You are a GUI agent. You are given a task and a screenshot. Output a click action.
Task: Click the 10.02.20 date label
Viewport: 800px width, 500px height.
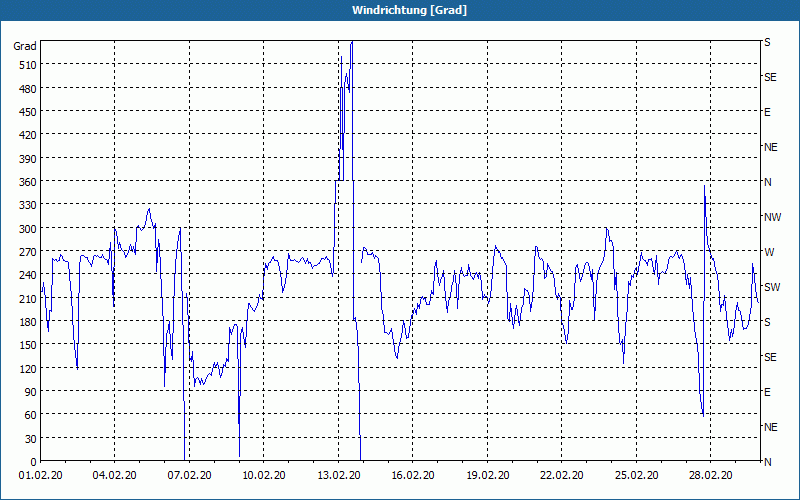264,476
